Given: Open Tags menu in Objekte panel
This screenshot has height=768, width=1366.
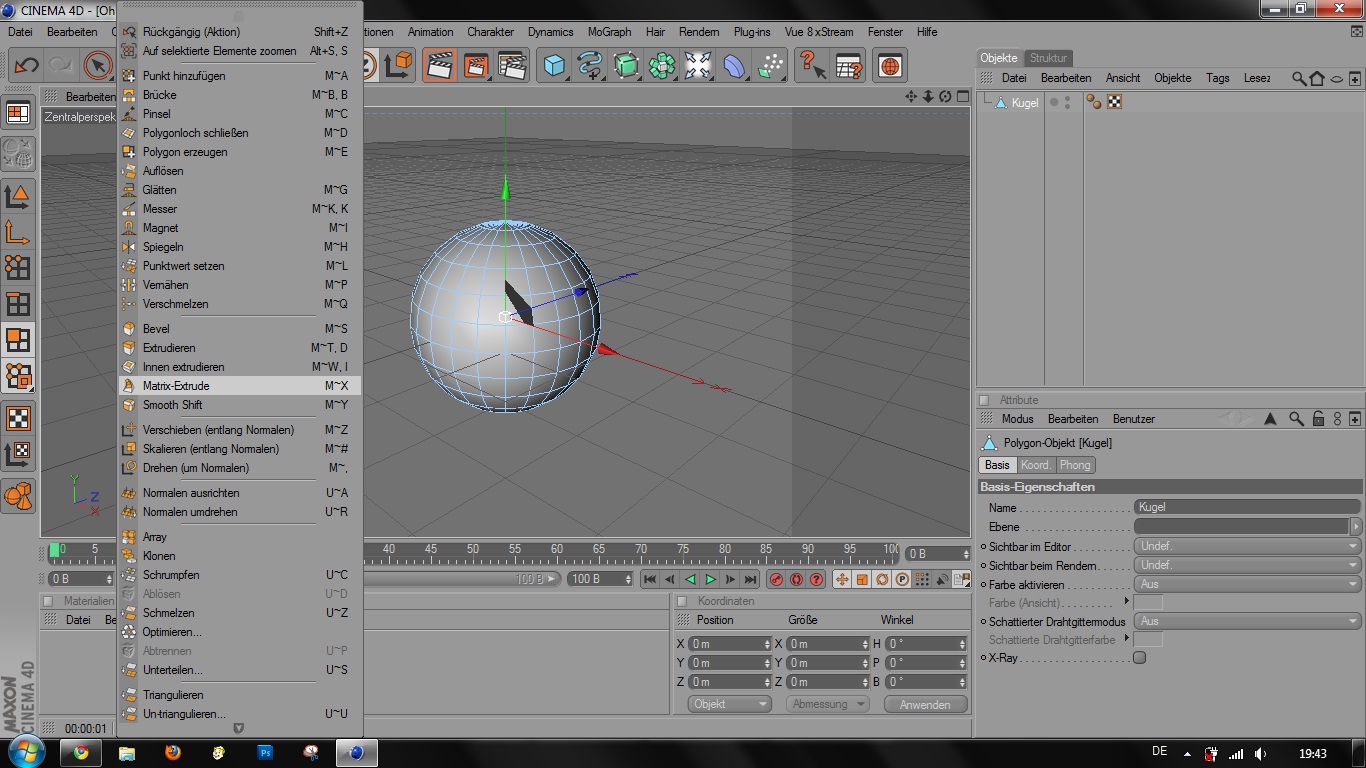Looking at the screenshot, I should (x=1217, y=78).
